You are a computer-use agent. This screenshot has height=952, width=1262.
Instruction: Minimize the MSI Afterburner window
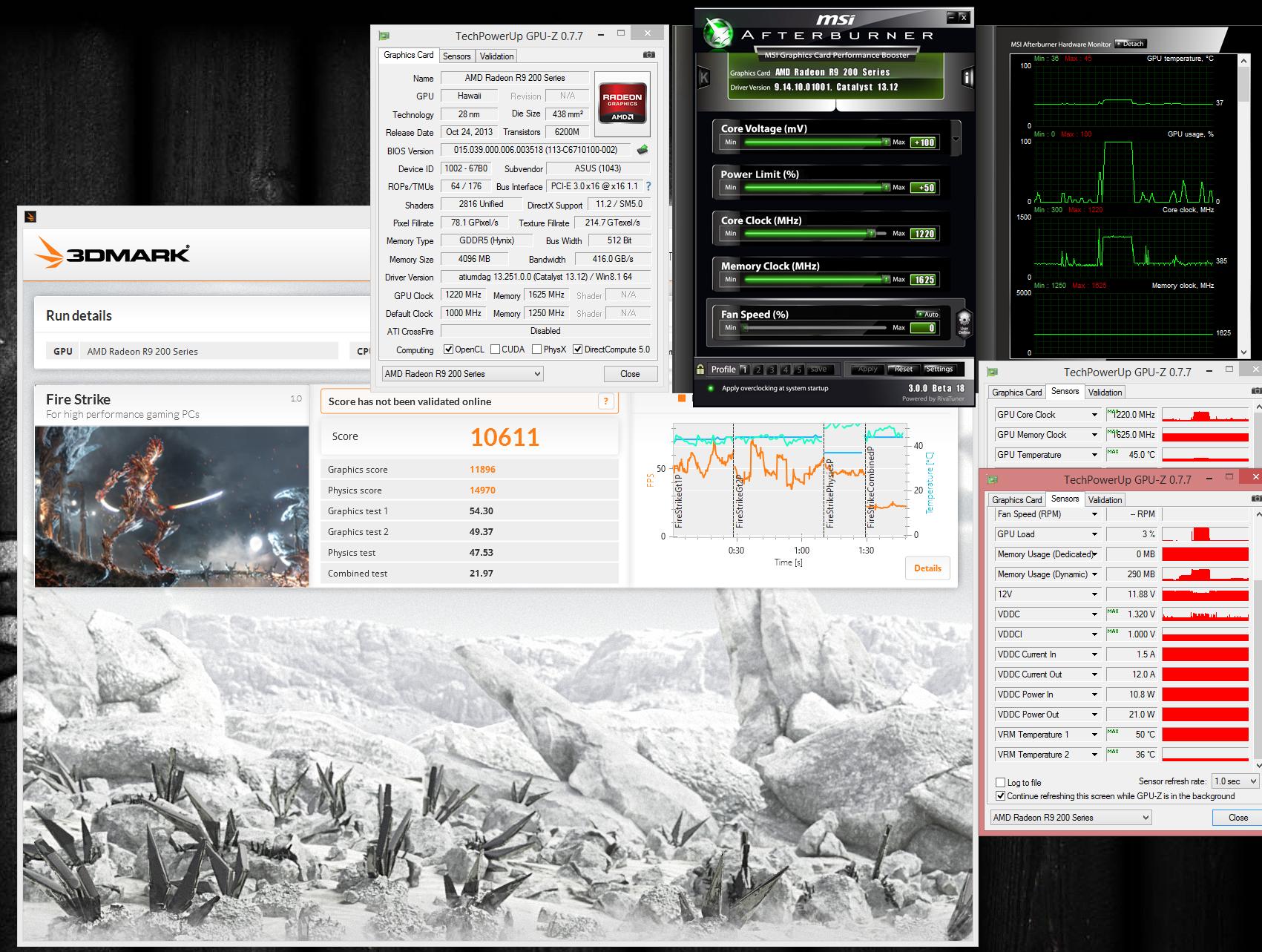click(x=953, y=17)
